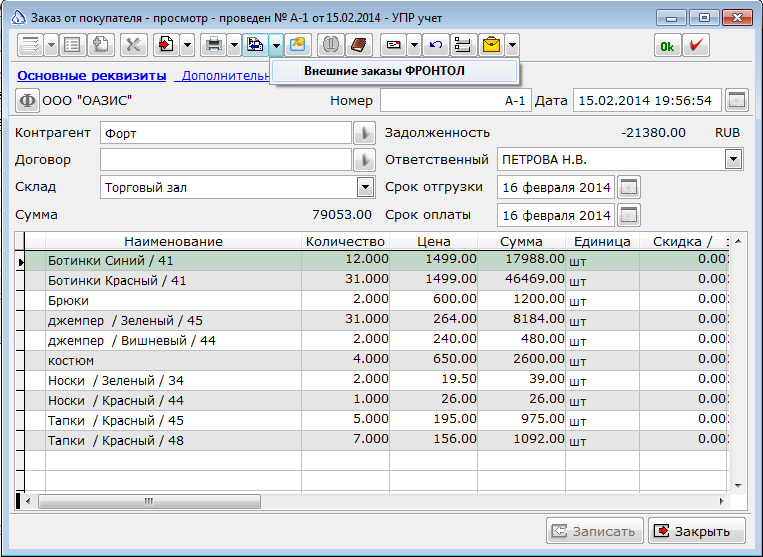The width and height of the screenshot is (763, 557).
Task: Click table vertical scrollbar down arrow
Action: (x=738, y=485)
